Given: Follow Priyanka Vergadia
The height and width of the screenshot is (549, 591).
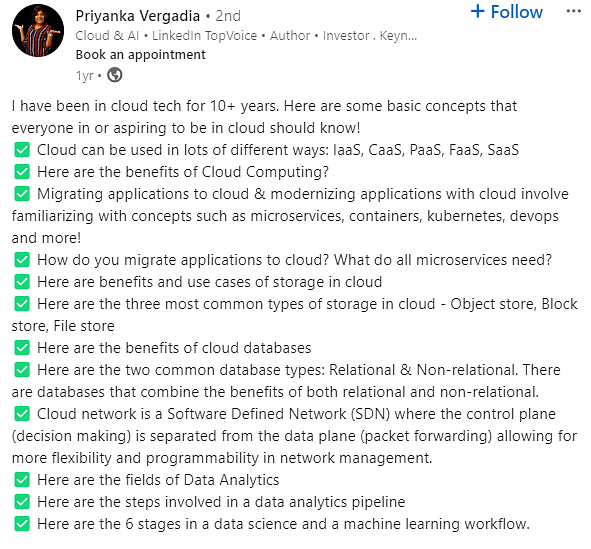Looking at the screenshot, I should (507, 12).
